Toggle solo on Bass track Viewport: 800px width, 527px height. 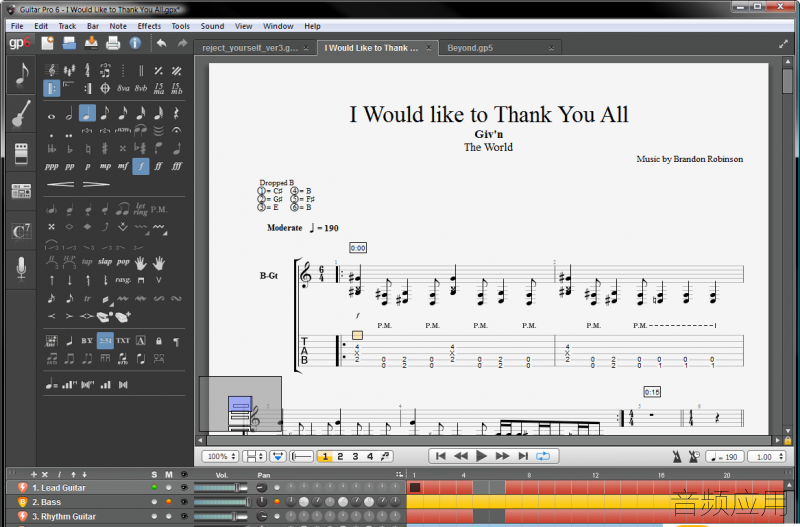pyautogui.click(x=154, y=502)
